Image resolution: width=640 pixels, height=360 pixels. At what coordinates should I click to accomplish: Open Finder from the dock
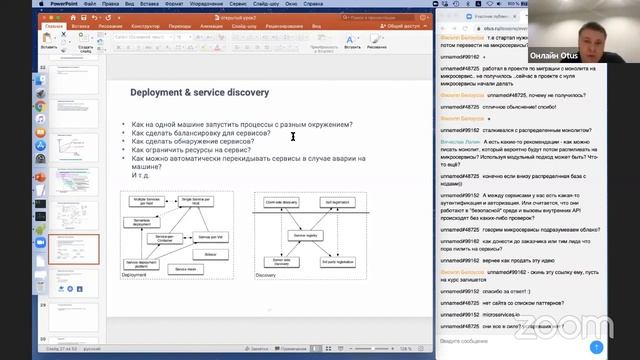click(x=40, y=80)
